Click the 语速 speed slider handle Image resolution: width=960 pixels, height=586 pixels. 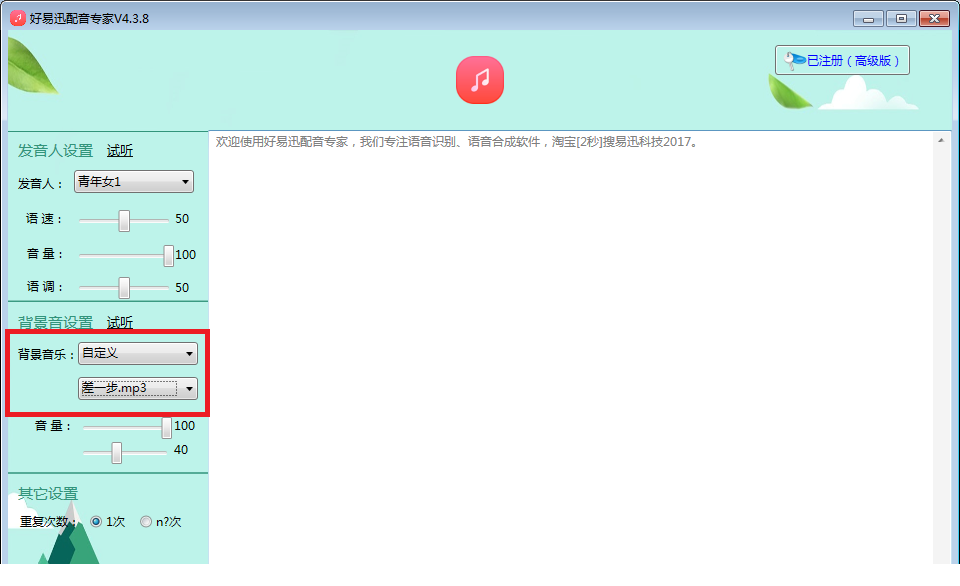tap(124, 220)
